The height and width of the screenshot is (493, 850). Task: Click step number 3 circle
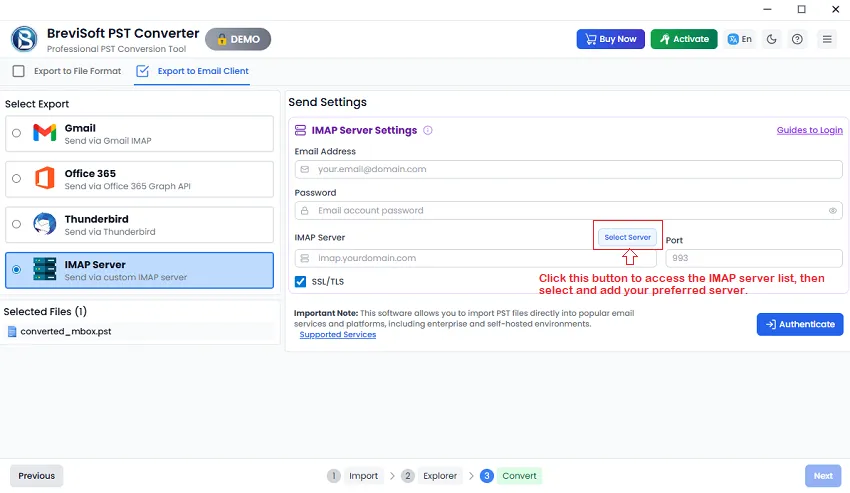pyautogui.click(x=487, y=476)
